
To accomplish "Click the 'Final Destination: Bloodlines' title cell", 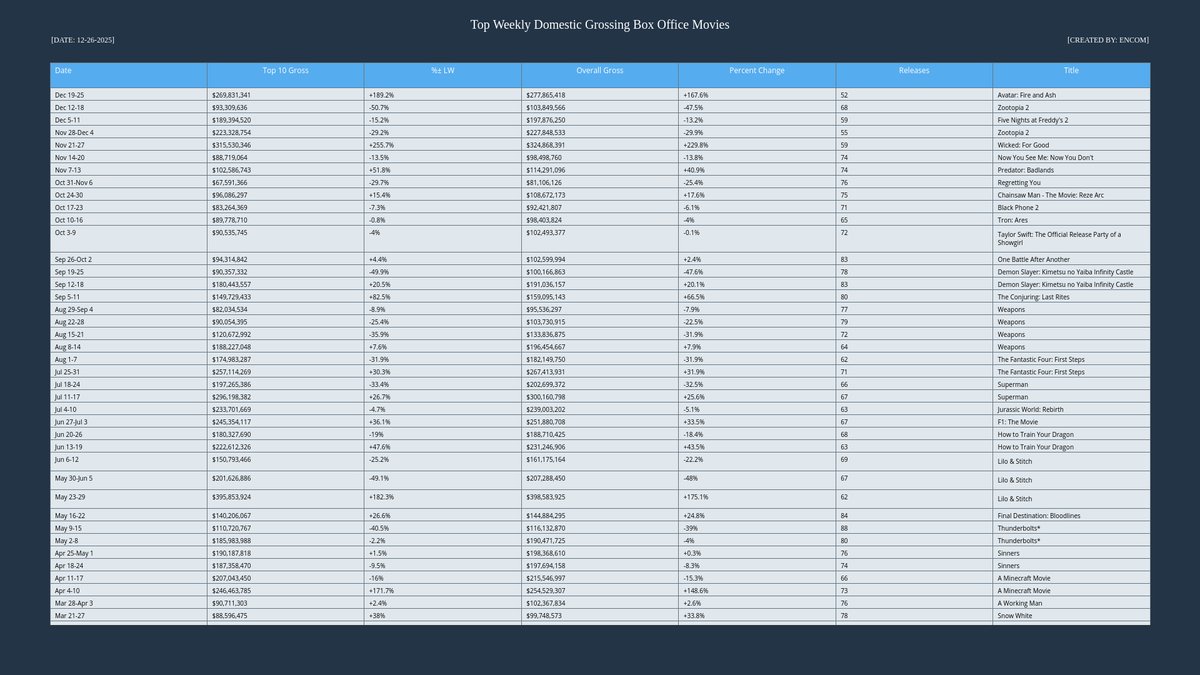I will click(x=1071, y=516).
